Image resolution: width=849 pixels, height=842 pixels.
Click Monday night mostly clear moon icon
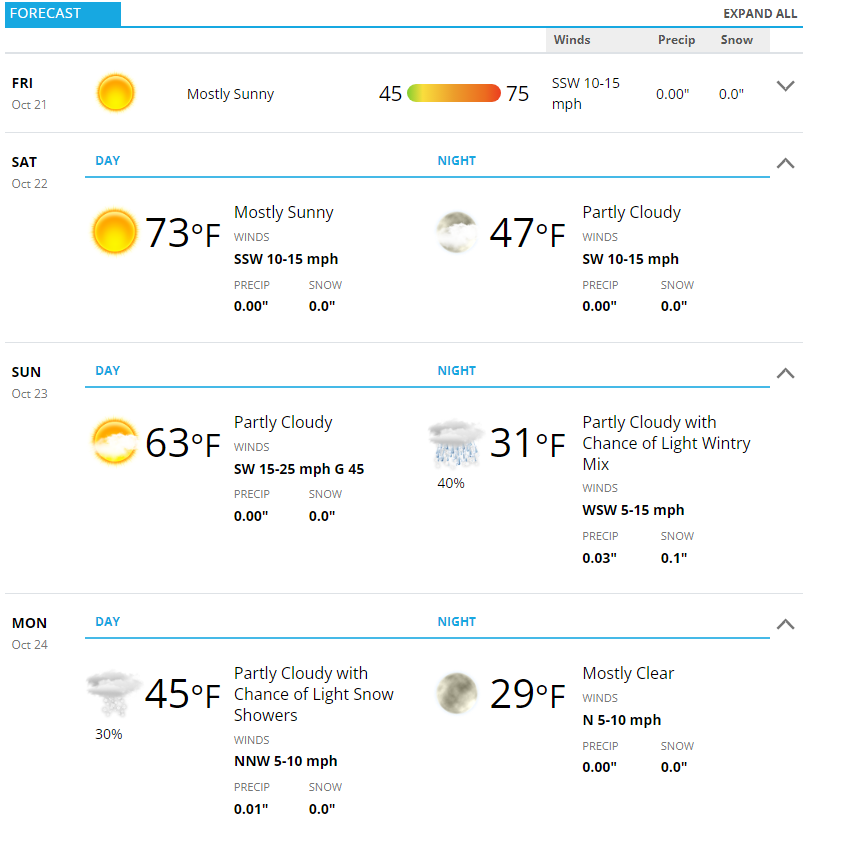tap(456, 693)
